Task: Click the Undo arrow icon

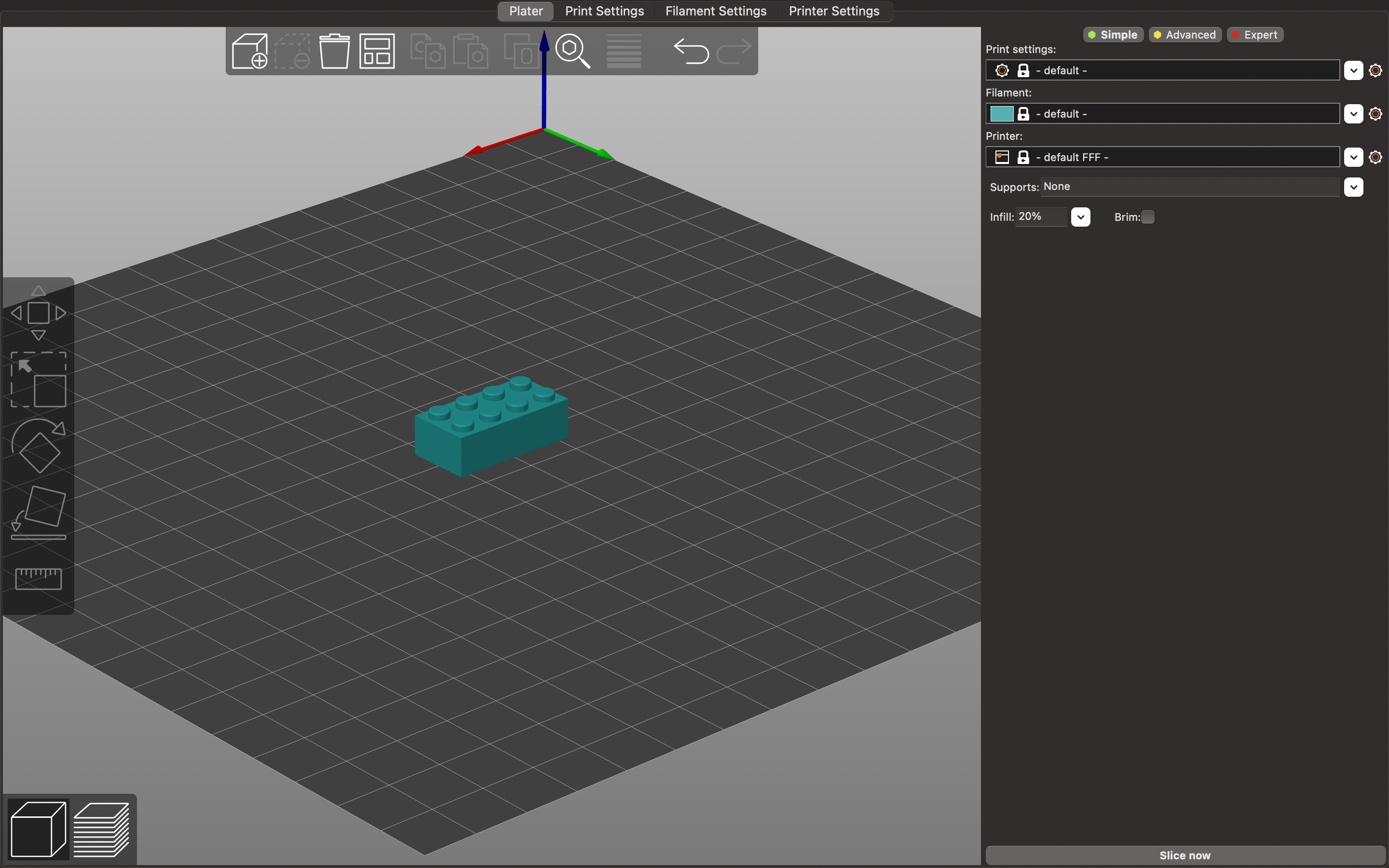Action: pyautogui.click(x=691, y=51)
